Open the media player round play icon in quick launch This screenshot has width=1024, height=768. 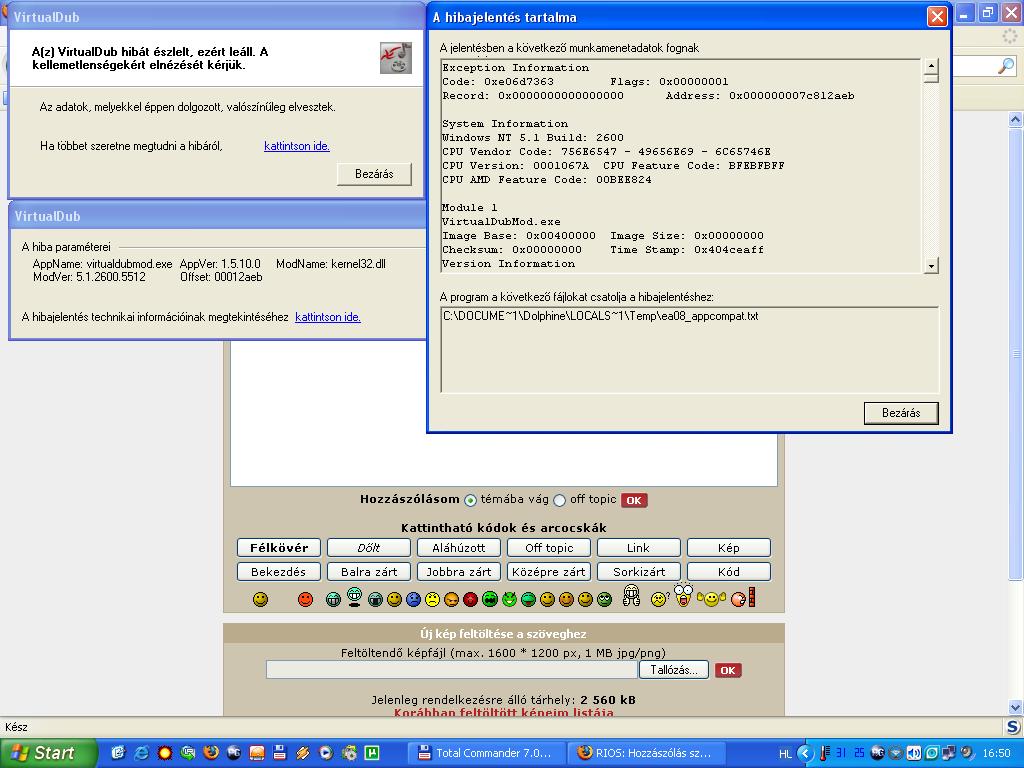325,753
